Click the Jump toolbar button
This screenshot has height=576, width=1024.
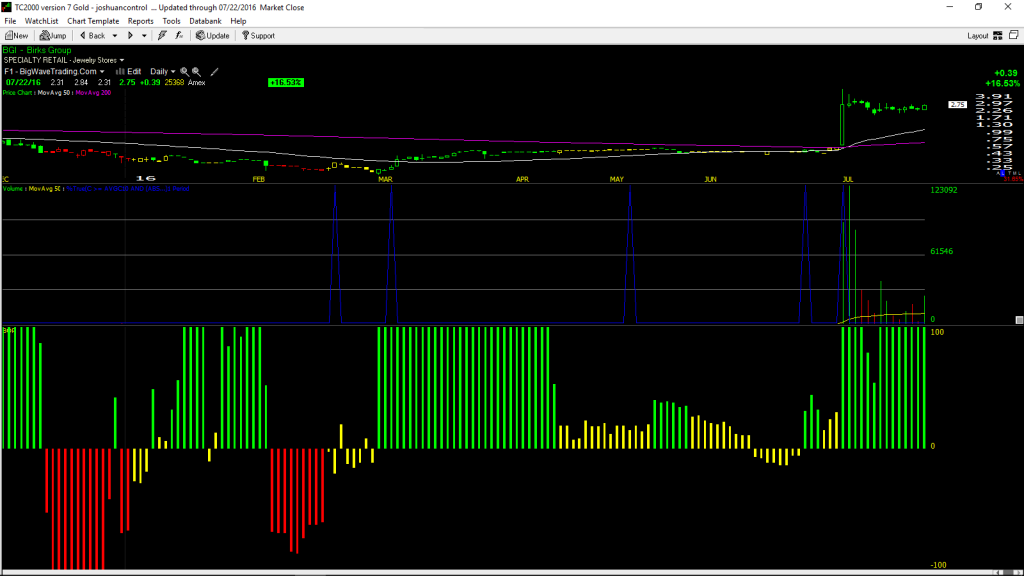pos(53,36)
